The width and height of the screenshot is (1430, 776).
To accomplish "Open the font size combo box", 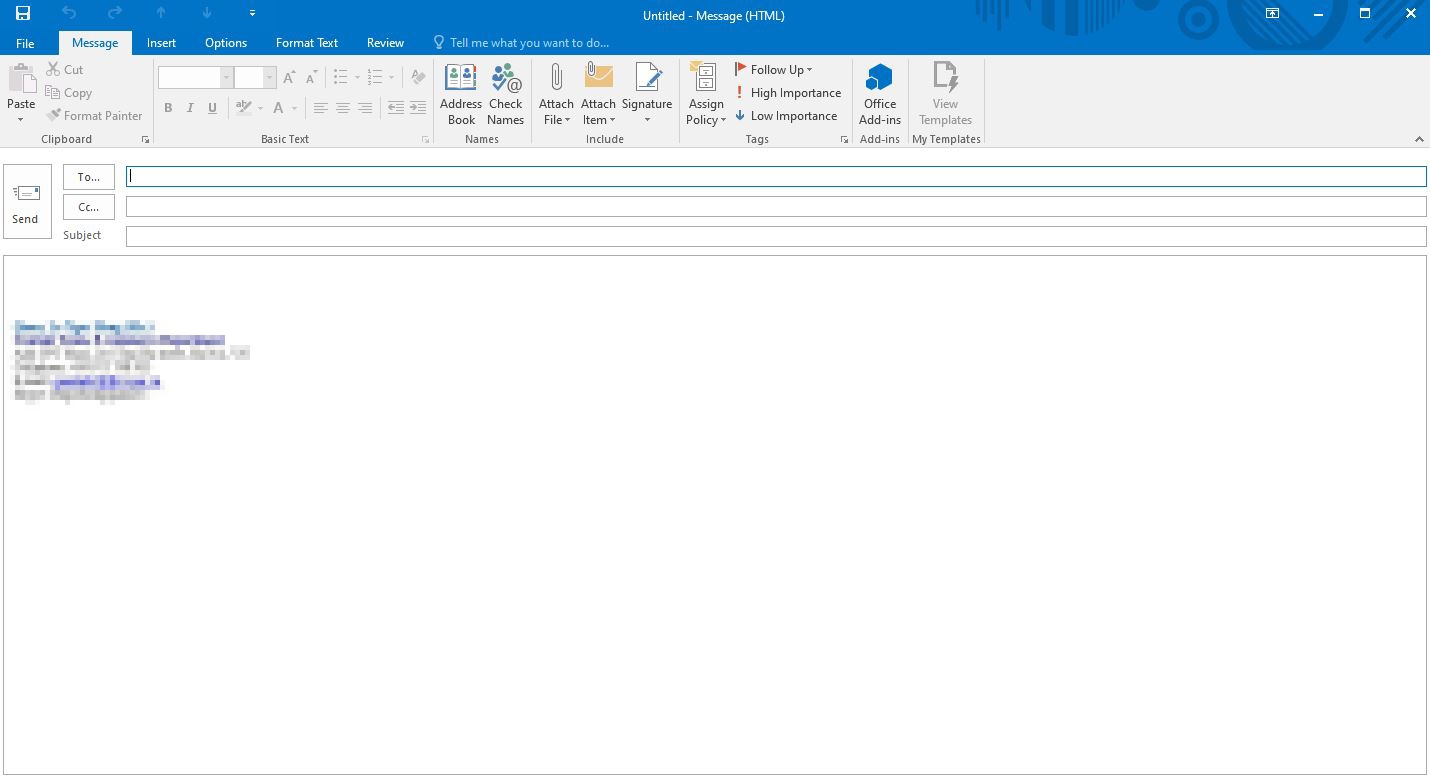I will pyautogui.click(x=255, y=77).
